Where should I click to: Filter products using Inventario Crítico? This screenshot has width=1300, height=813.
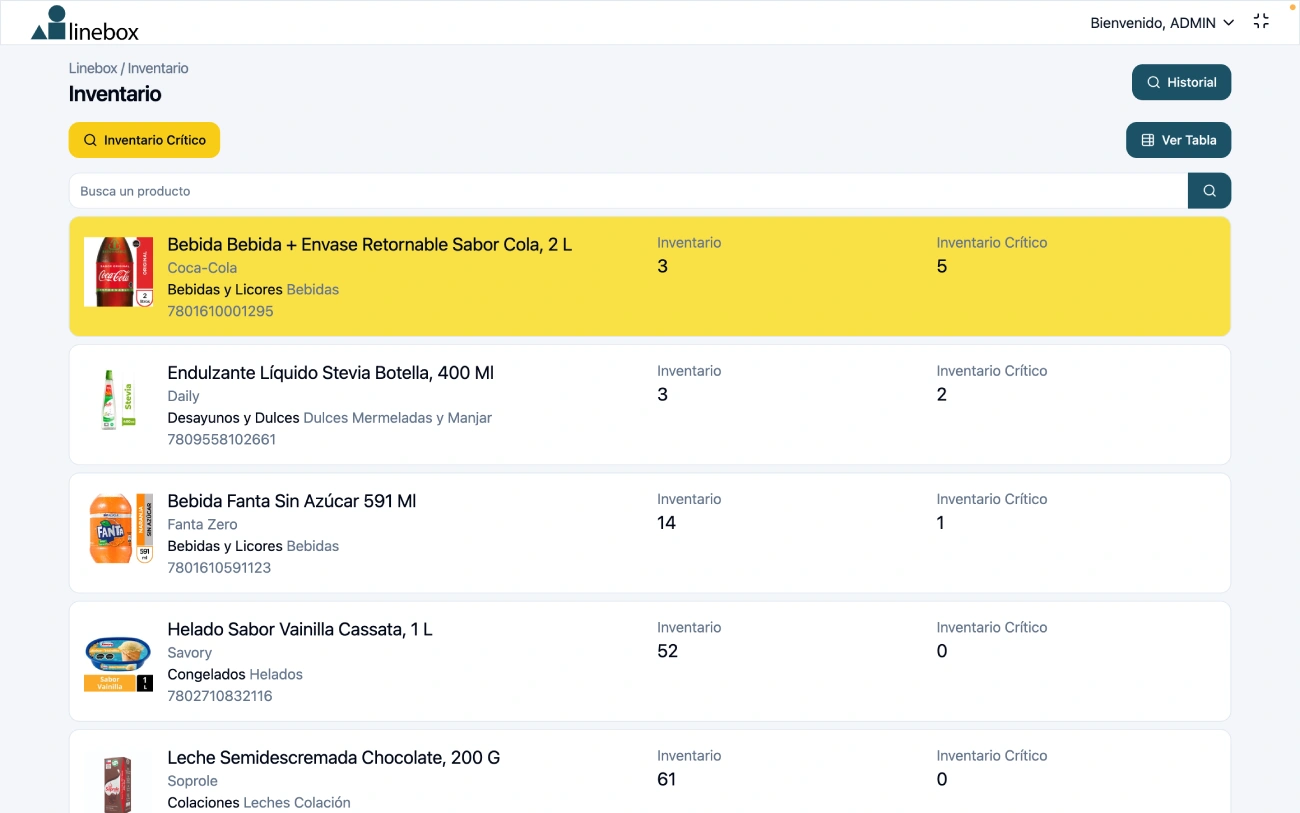[144, 140]
